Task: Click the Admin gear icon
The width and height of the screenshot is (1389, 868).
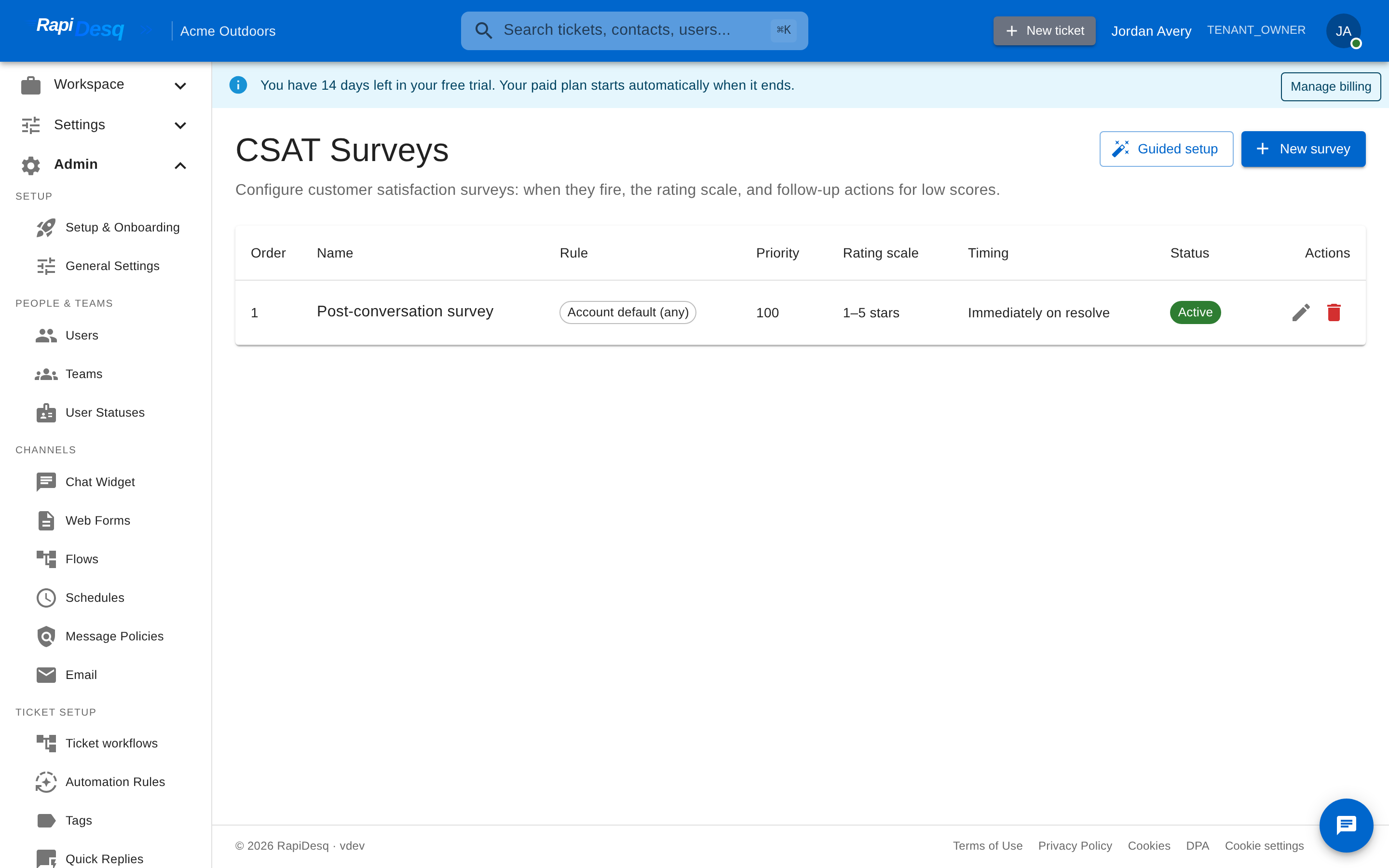Action: click(x=31, y=165)
